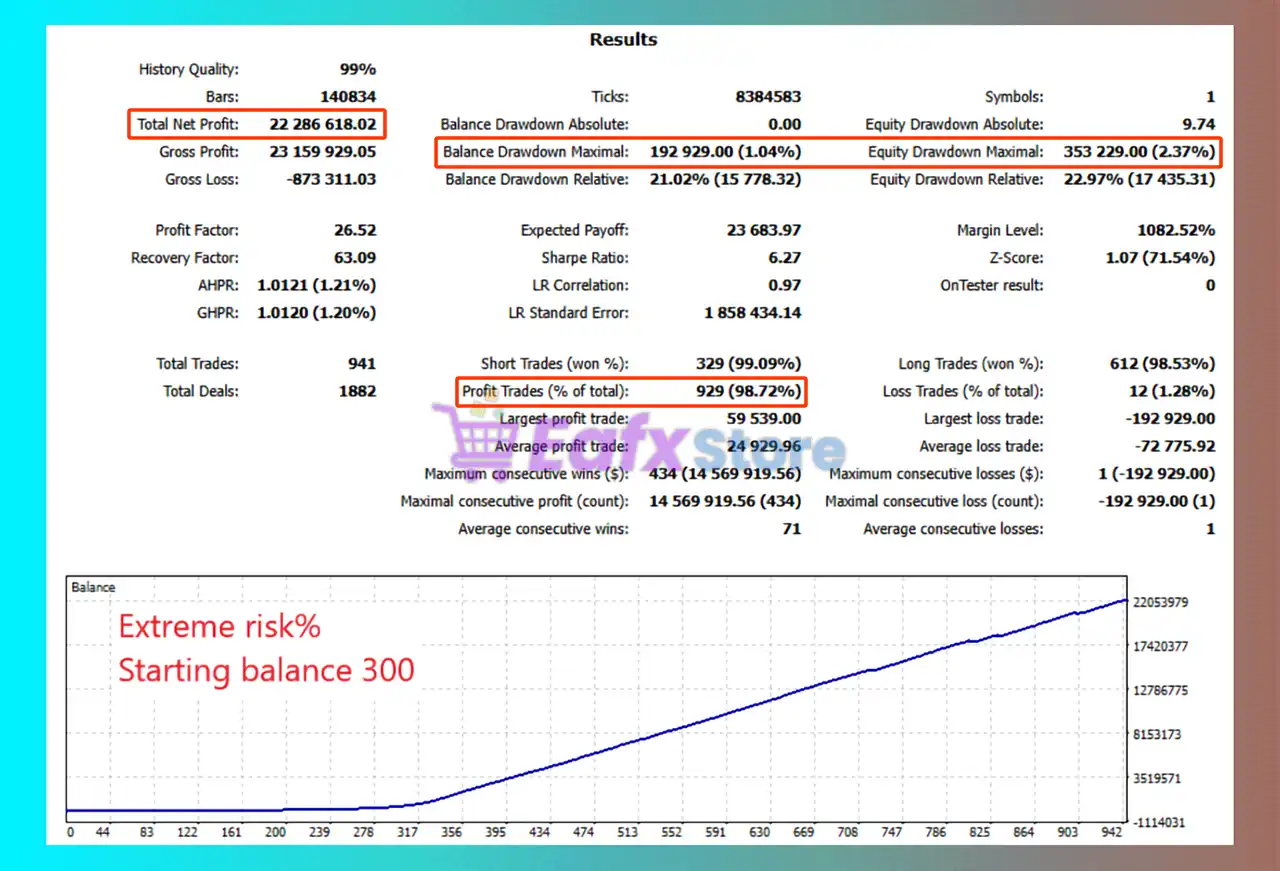Select the Starting balance 300 text
Image resolution: width=1280 pixels, height=871 pixels.
(x=266, y=671)
